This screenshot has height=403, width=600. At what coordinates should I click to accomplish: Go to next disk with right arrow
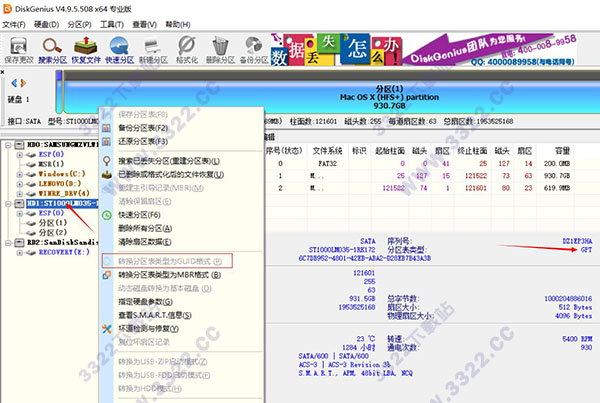click(23, 83)
